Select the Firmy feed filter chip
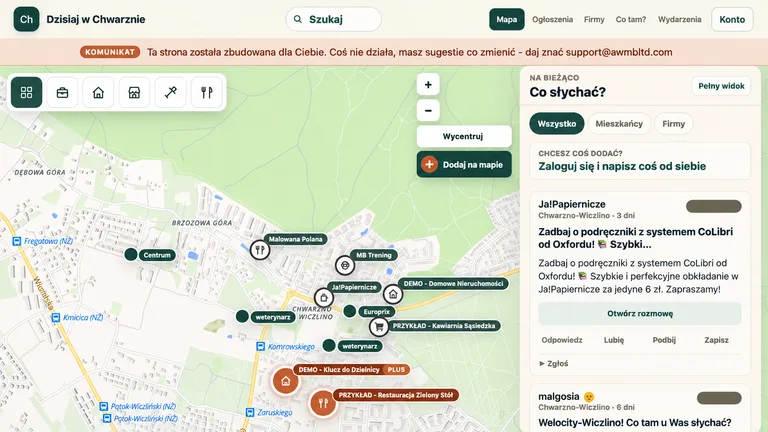This screenshot has height=432, width=768. click(x=673, y=123)
